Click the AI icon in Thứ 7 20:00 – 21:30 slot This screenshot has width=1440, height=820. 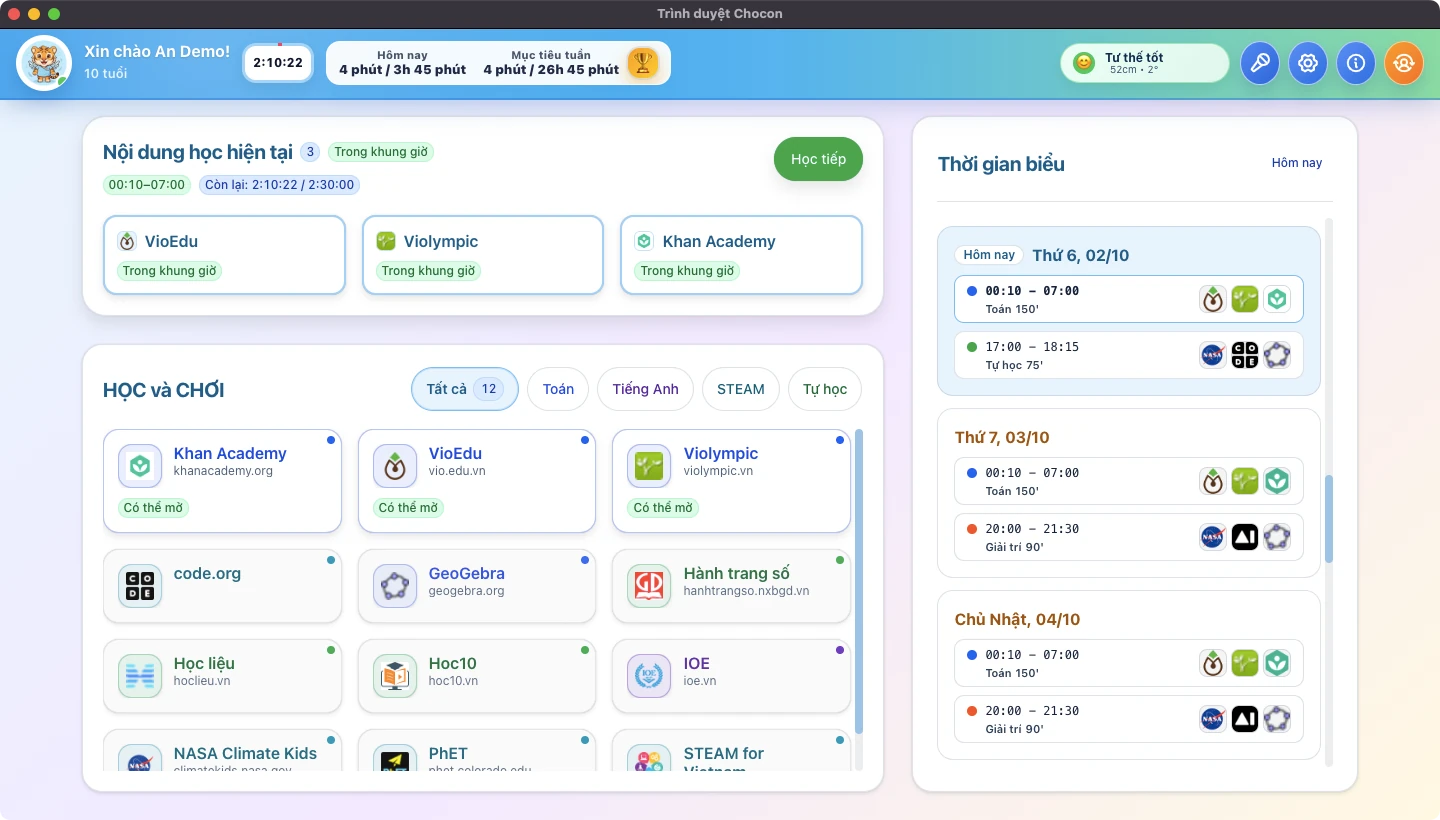click(1245, 537)
